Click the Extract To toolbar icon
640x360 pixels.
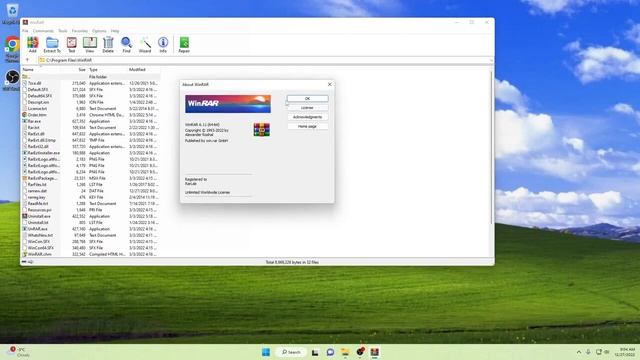pyautogui.click(x=52, y=44)
